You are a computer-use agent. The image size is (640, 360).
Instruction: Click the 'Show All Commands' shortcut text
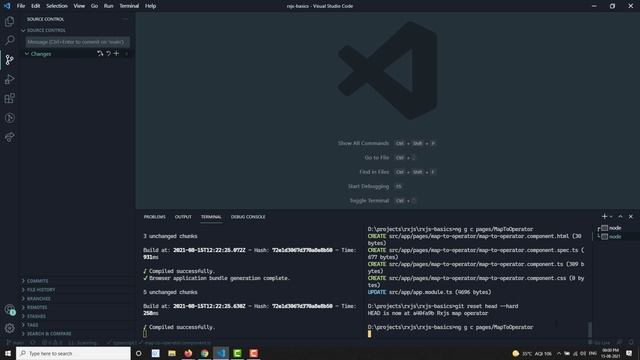[363, 143]
